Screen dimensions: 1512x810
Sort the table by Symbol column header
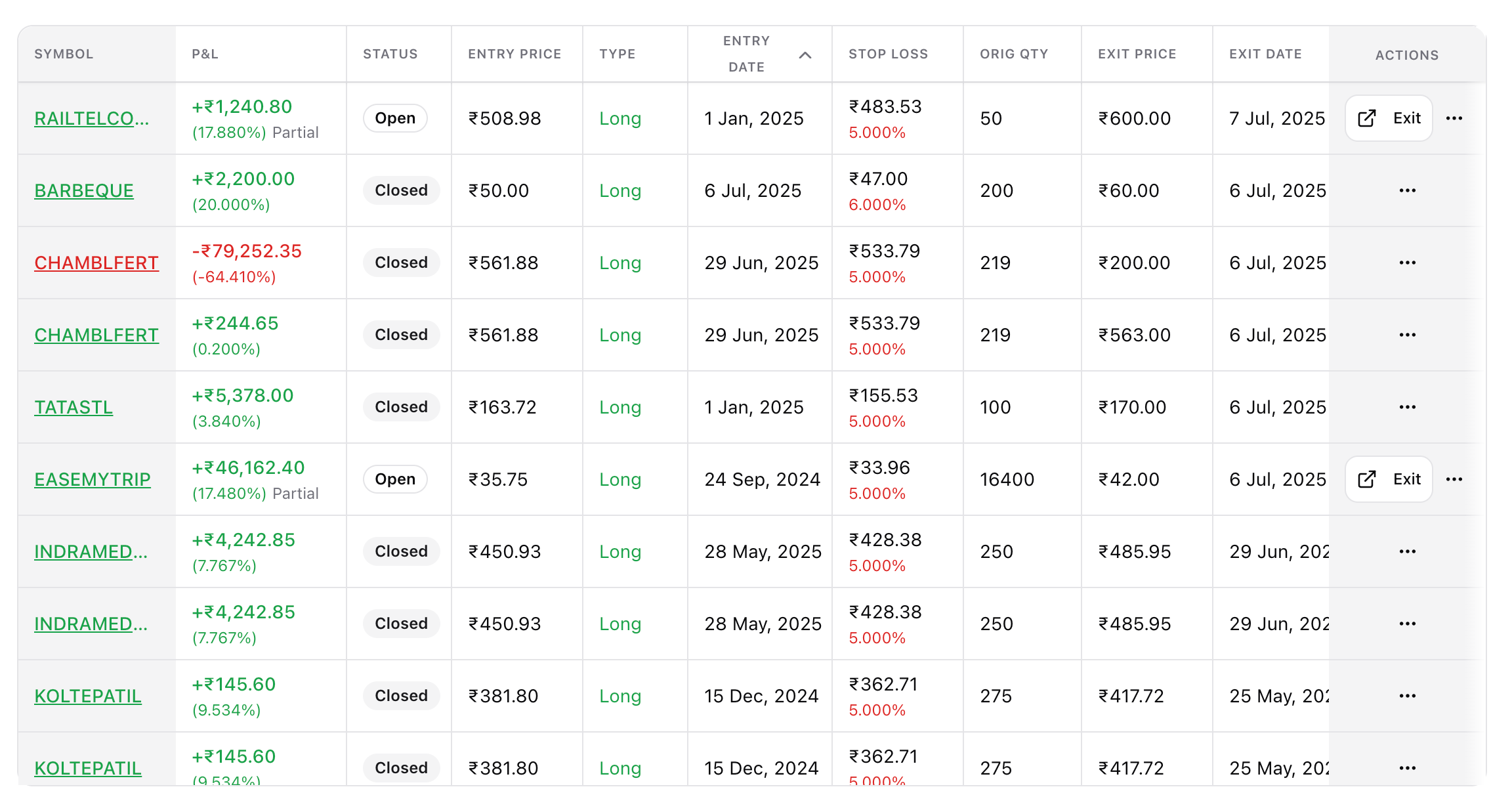pos(64,54)
